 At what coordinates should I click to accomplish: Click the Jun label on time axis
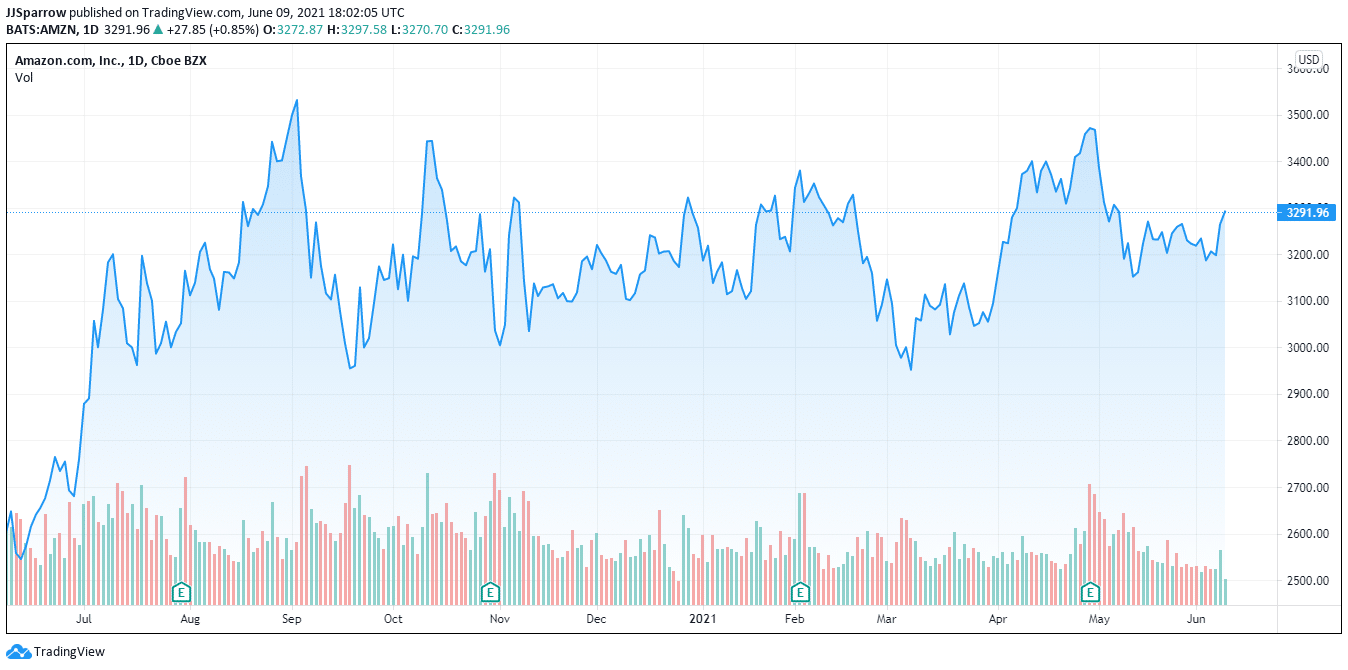tap(1195, 619)
